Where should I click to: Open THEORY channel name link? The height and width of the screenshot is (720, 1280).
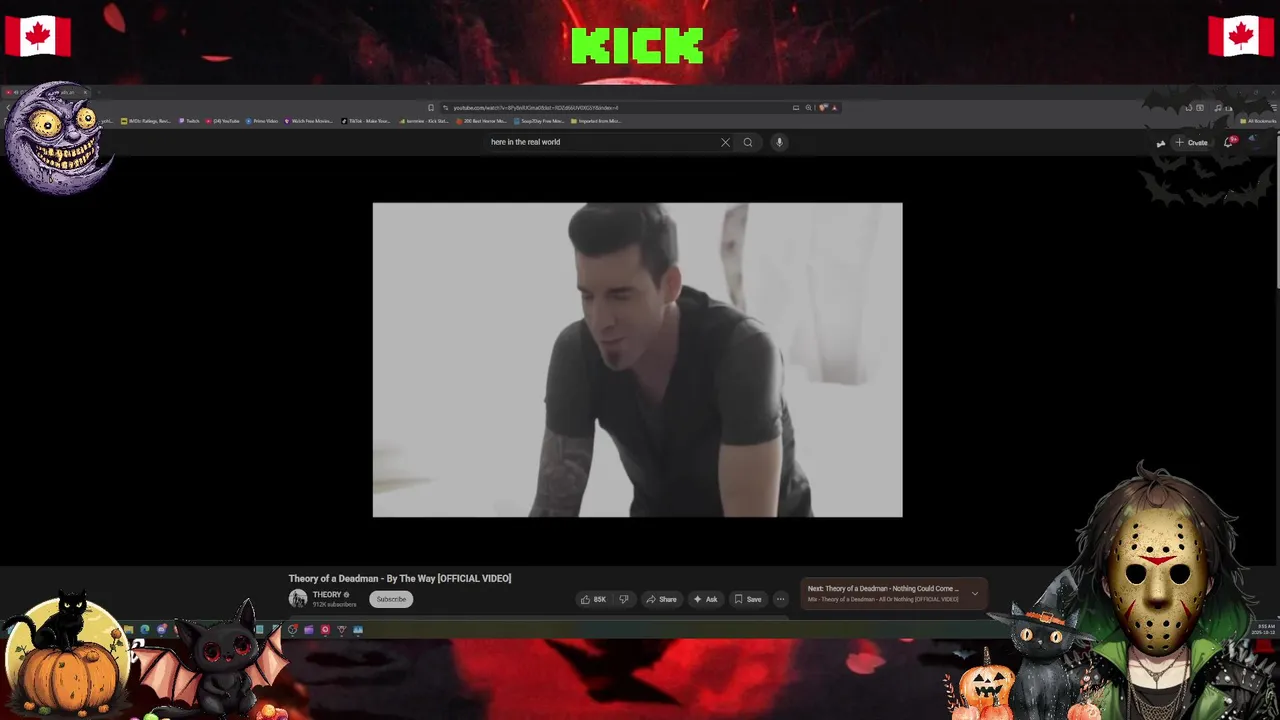329,595
